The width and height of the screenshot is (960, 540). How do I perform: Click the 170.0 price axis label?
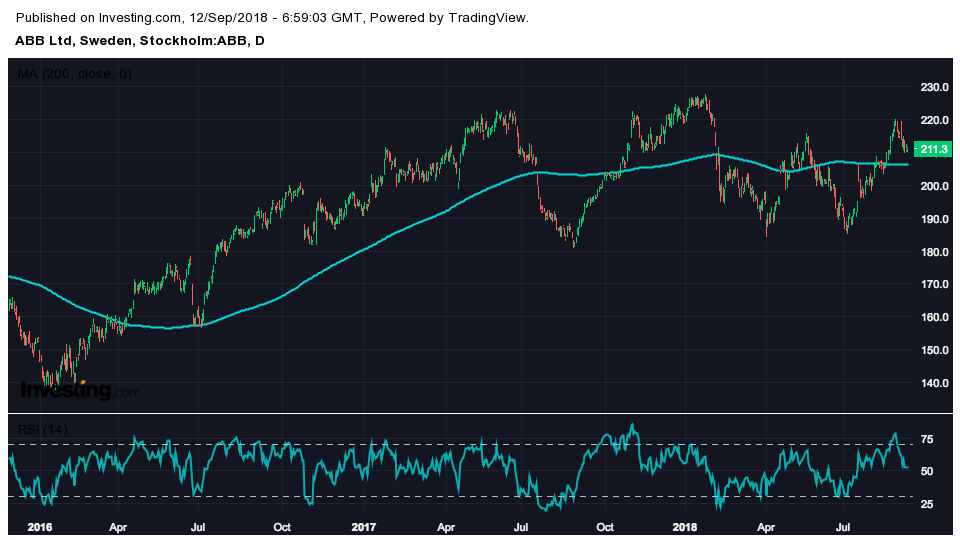[934, 285]
